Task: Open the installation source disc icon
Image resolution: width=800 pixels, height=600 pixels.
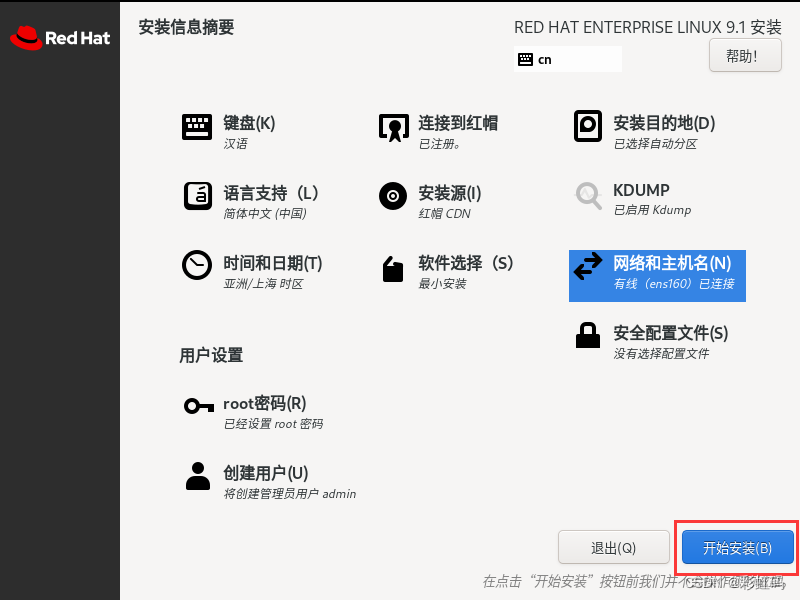Action: 393,196
